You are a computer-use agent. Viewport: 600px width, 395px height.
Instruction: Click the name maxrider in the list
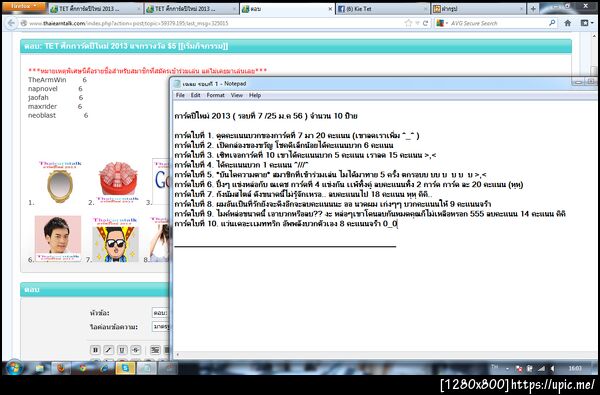coord(42,106)
